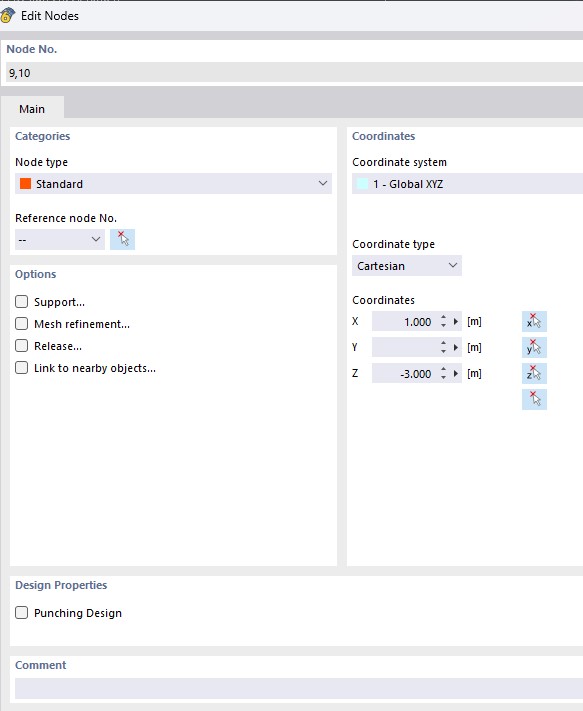Enable the Support option checkbox
The height and width of the screenshot is (711, 583).
tap(21, 302)
